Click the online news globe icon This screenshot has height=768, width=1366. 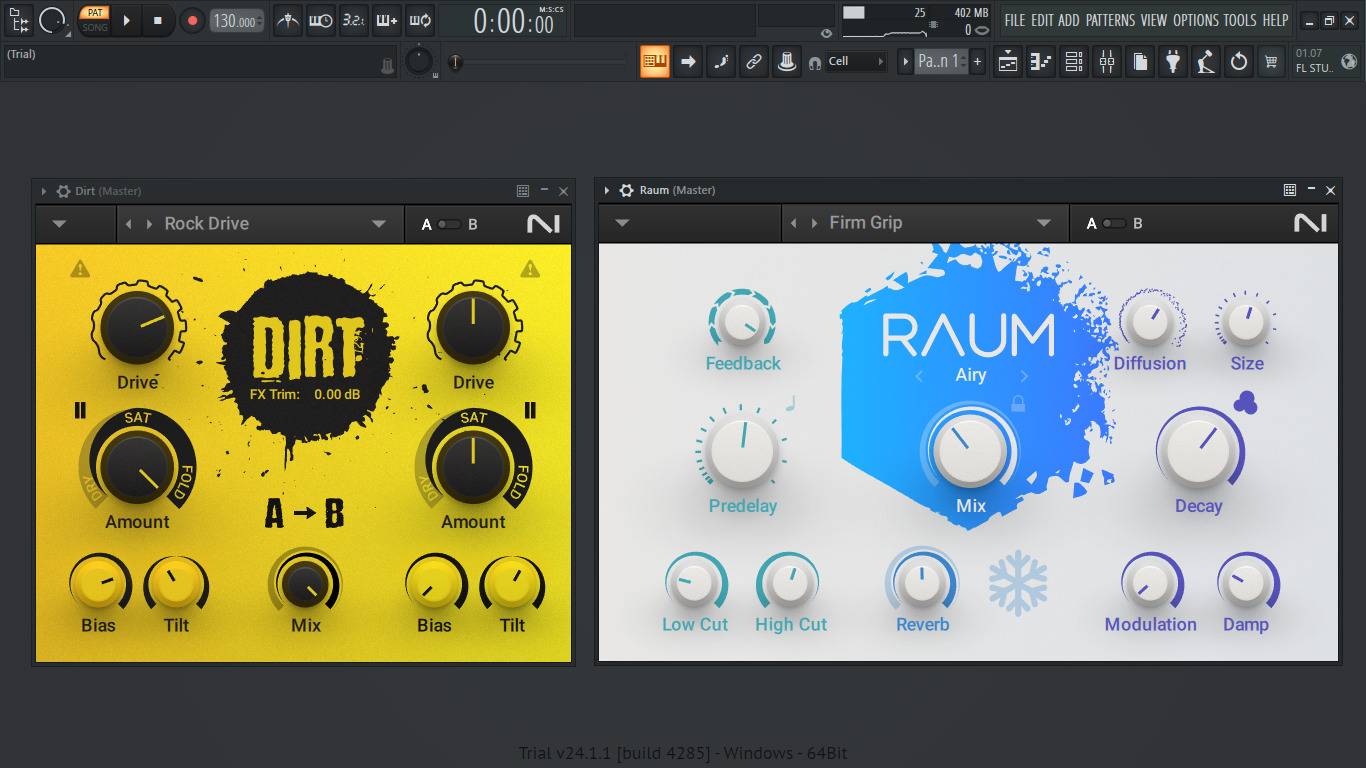click(1350, 61)
